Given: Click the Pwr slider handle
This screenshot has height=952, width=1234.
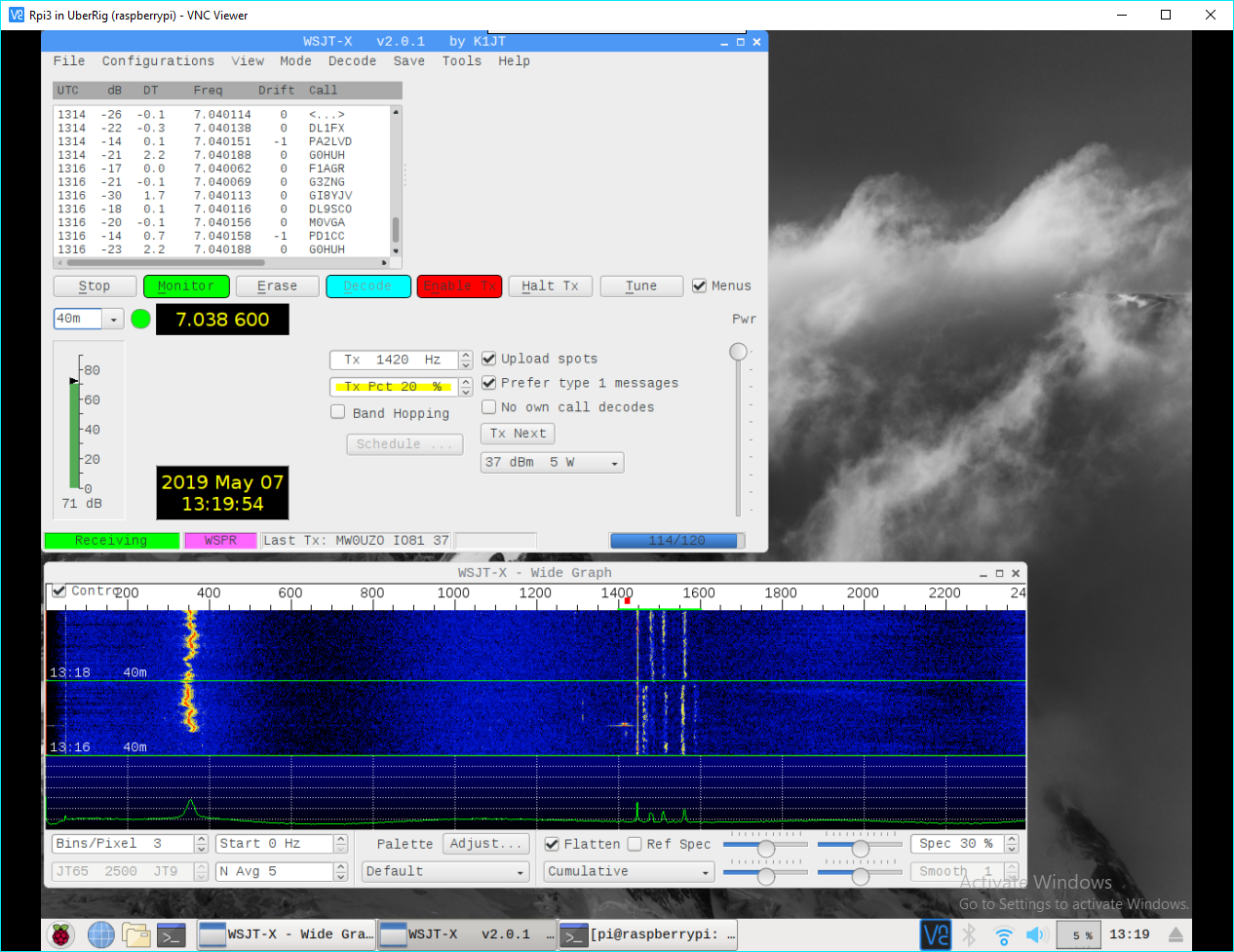Looking at the screenshot, I should coord(739,352).
